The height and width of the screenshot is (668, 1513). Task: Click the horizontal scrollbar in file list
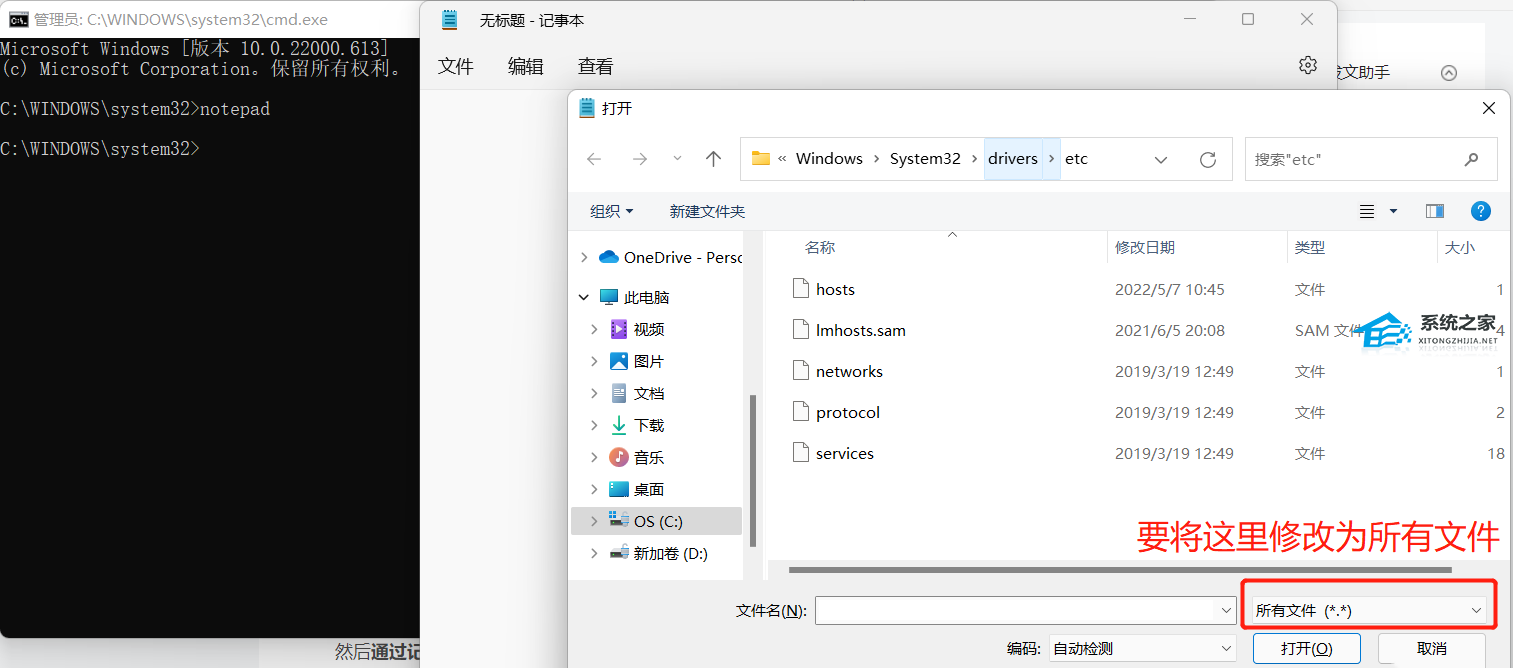[1122, 570]
